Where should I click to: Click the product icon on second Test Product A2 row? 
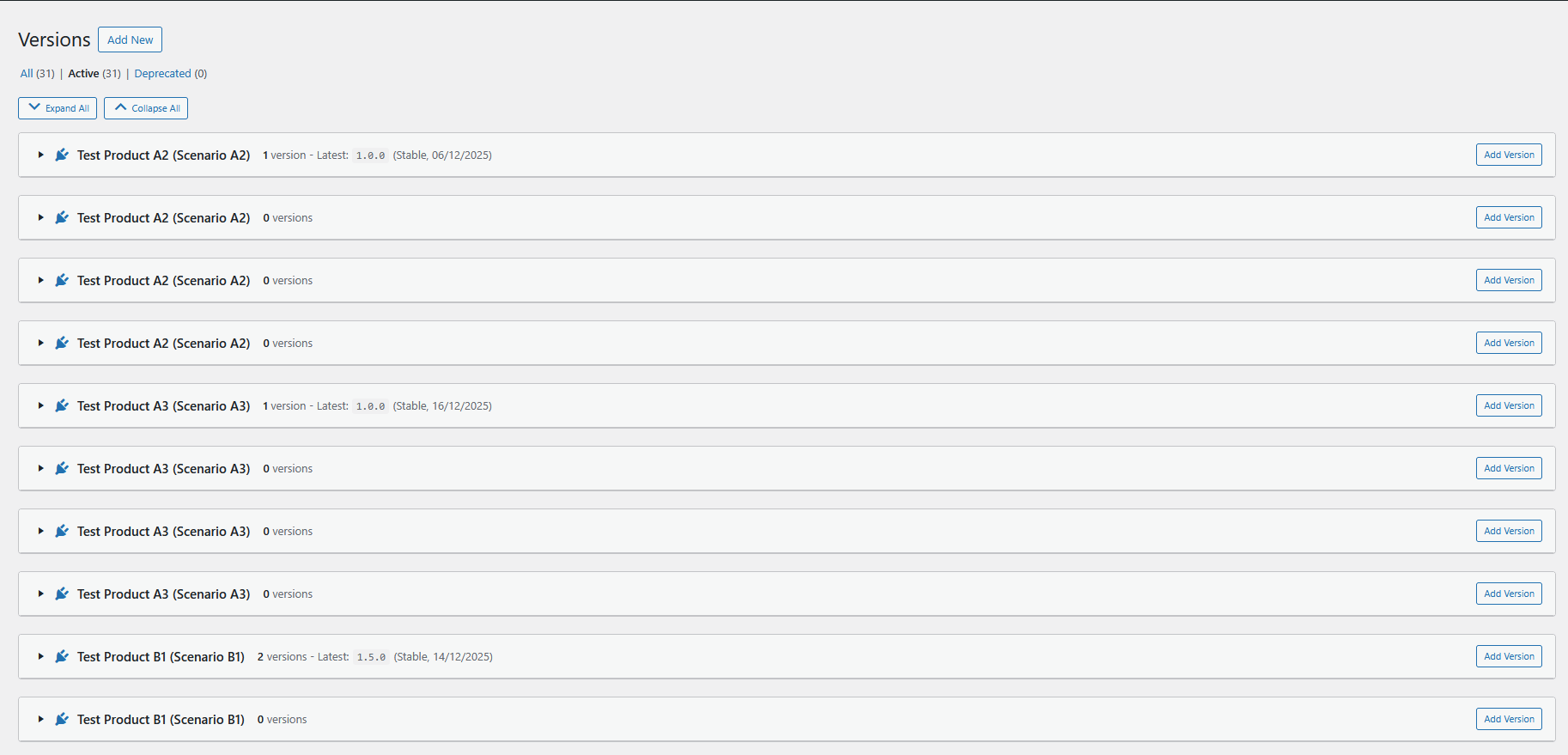coord(61,217)
